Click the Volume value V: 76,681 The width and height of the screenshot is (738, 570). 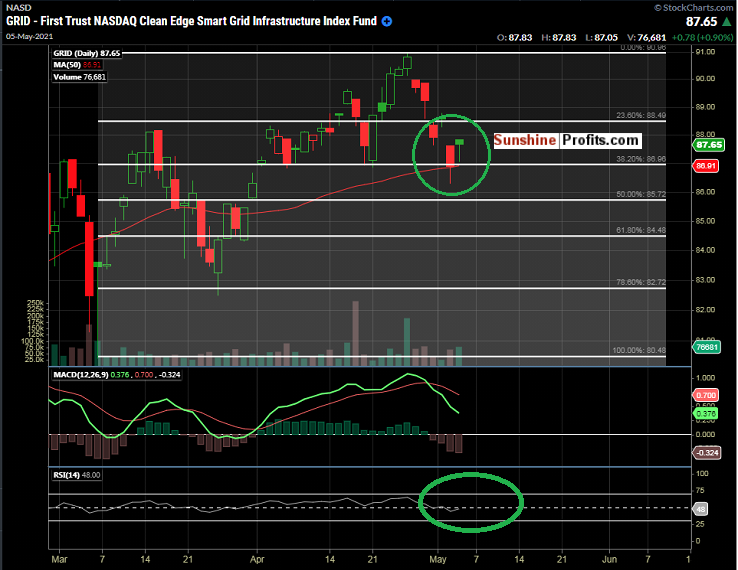(647, 37)
